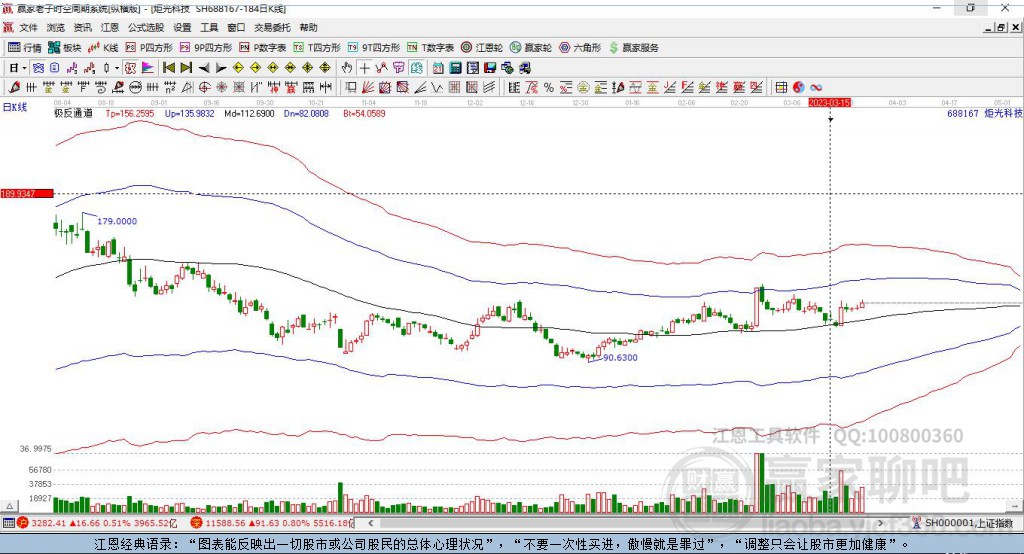Toggle the K线 chart view
The image size is (1024, 554).
tap(103, 47)
